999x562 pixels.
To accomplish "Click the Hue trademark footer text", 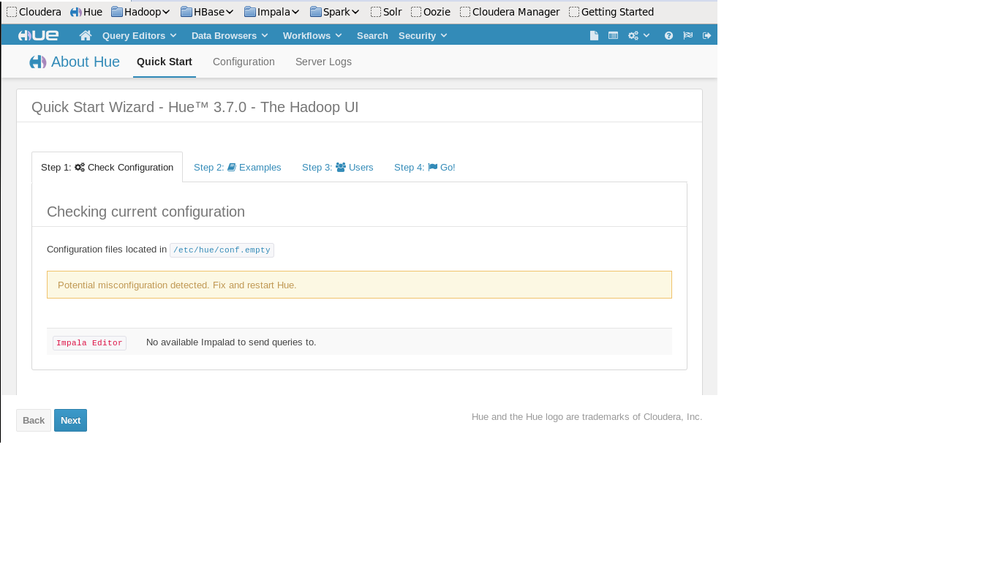I will click(x=587, y=417).
